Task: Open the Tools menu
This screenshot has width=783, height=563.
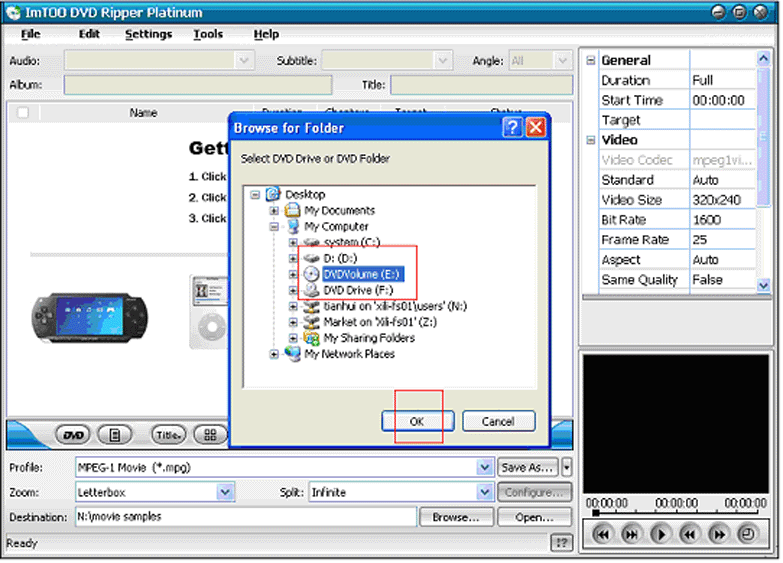Action: tap(209, 34)
